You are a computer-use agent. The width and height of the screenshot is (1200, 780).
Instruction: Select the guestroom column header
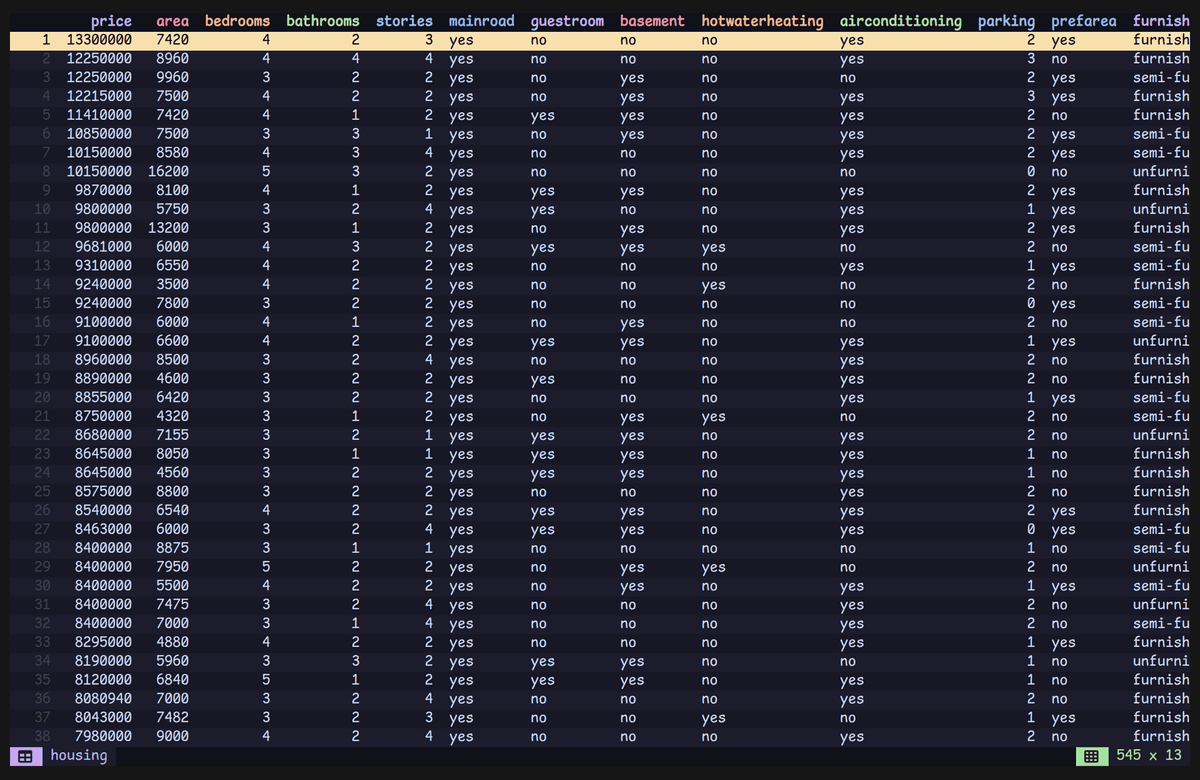pos(567,21)
